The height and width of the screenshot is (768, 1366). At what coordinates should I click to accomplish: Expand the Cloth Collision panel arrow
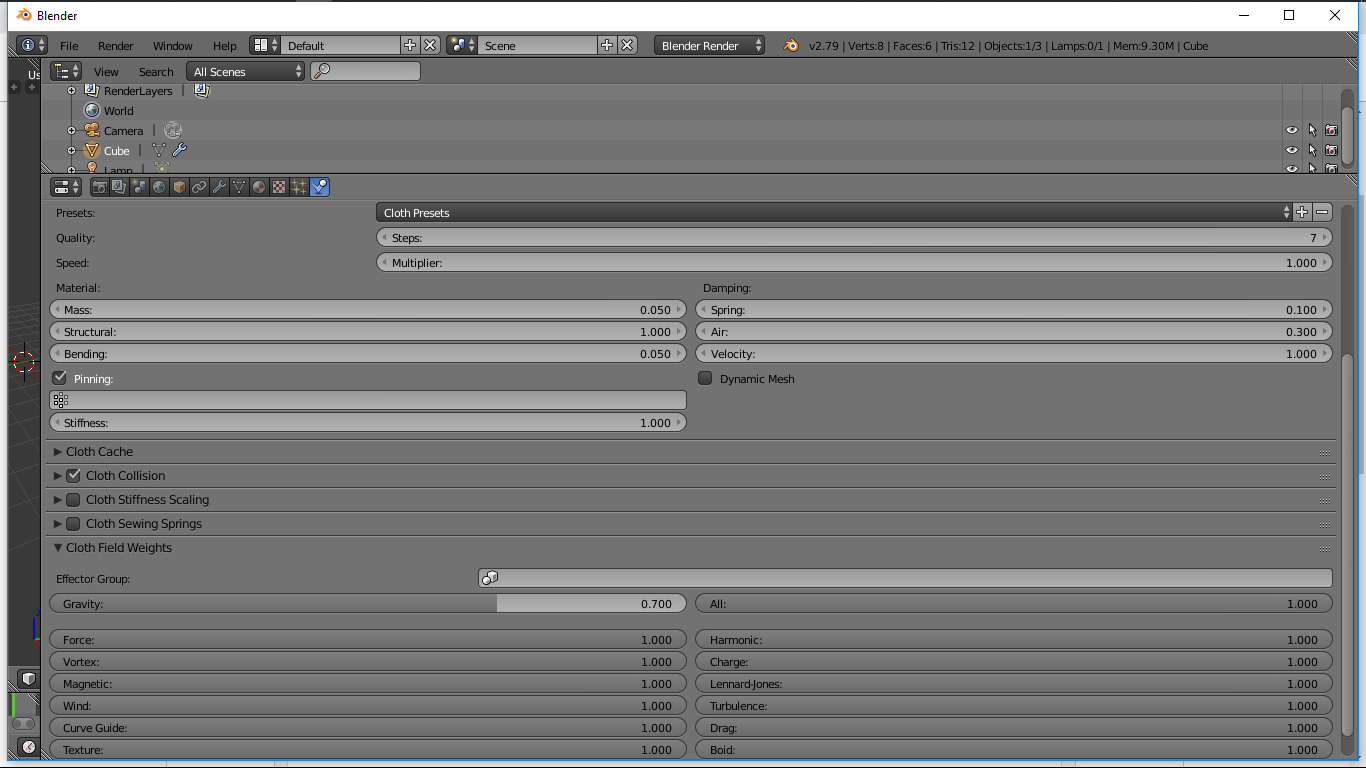click(x=58, y=475)
